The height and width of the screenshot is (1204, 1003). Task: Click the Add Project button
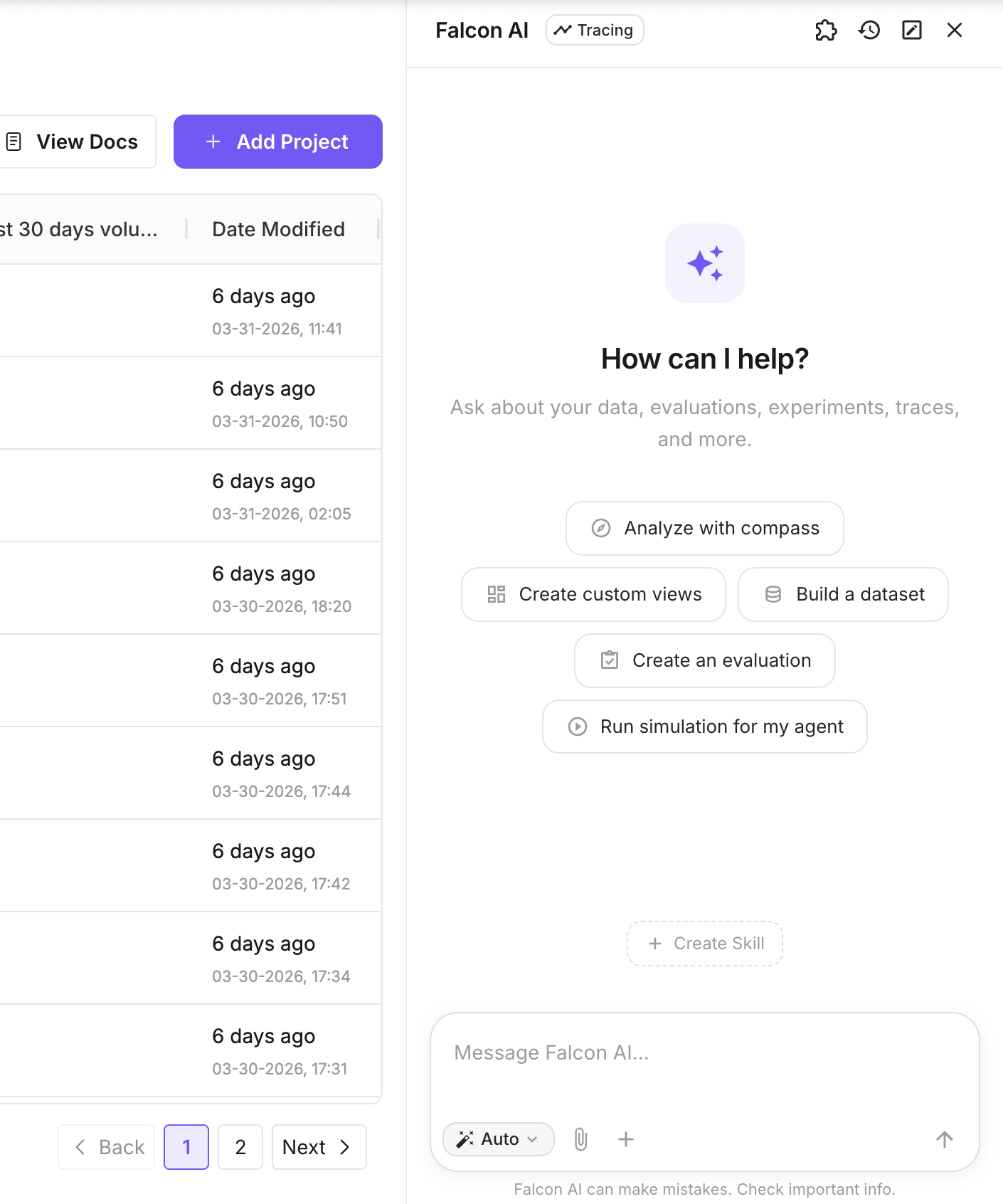(278, 142)
